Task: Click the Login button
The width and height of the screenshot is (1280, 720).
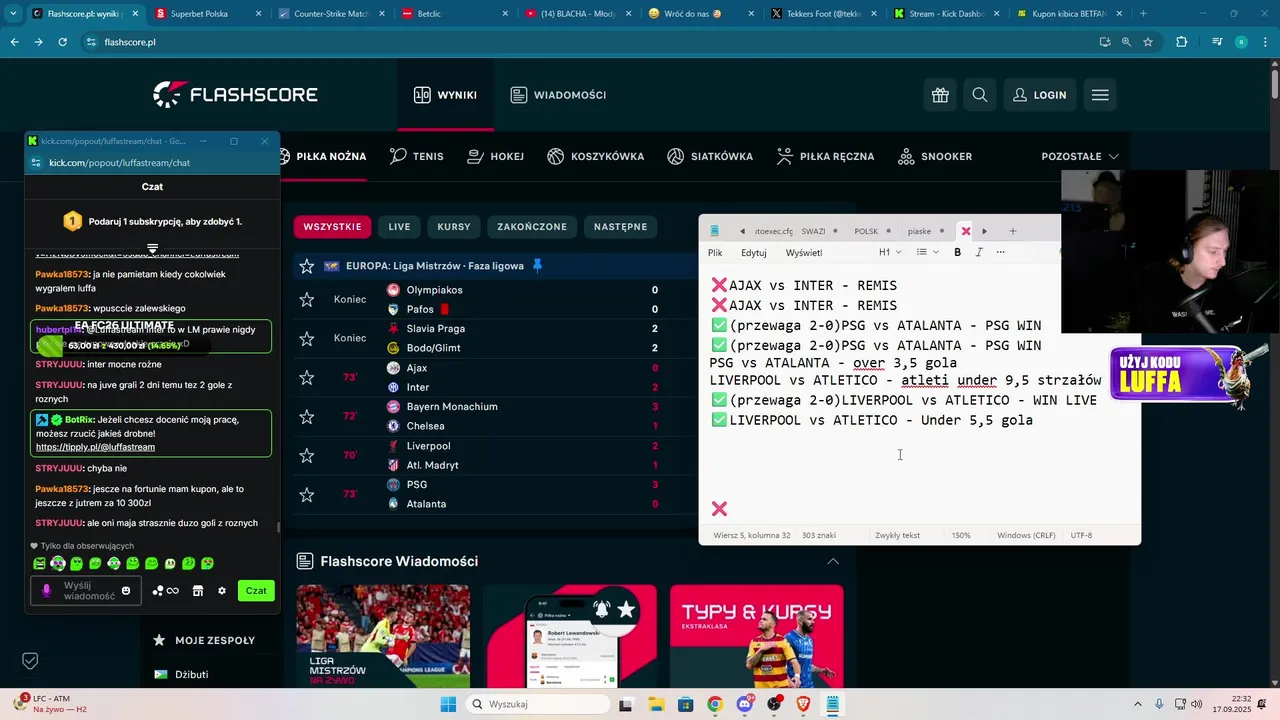Action: [x=1040, y=95]
